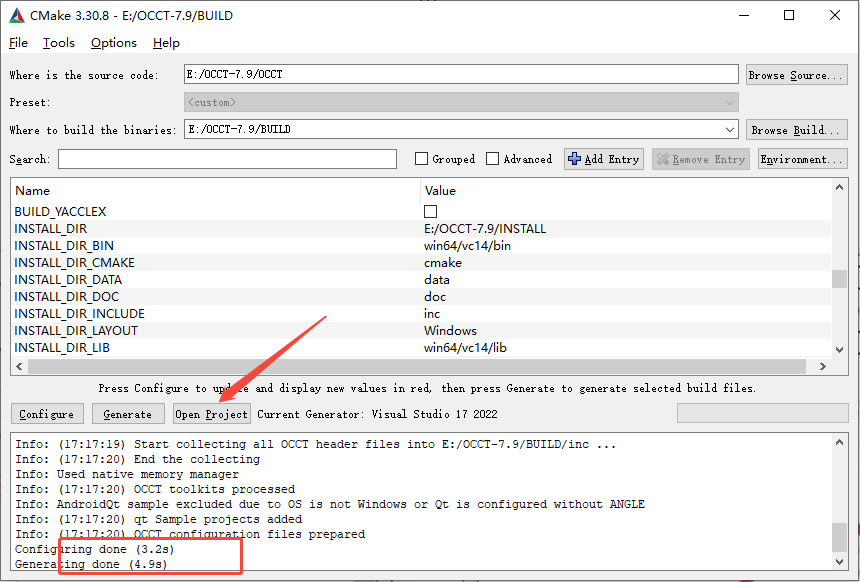The height and width of the screenshot is (582, 860).
Task: Click Open Project button
Action: (212, 414)
